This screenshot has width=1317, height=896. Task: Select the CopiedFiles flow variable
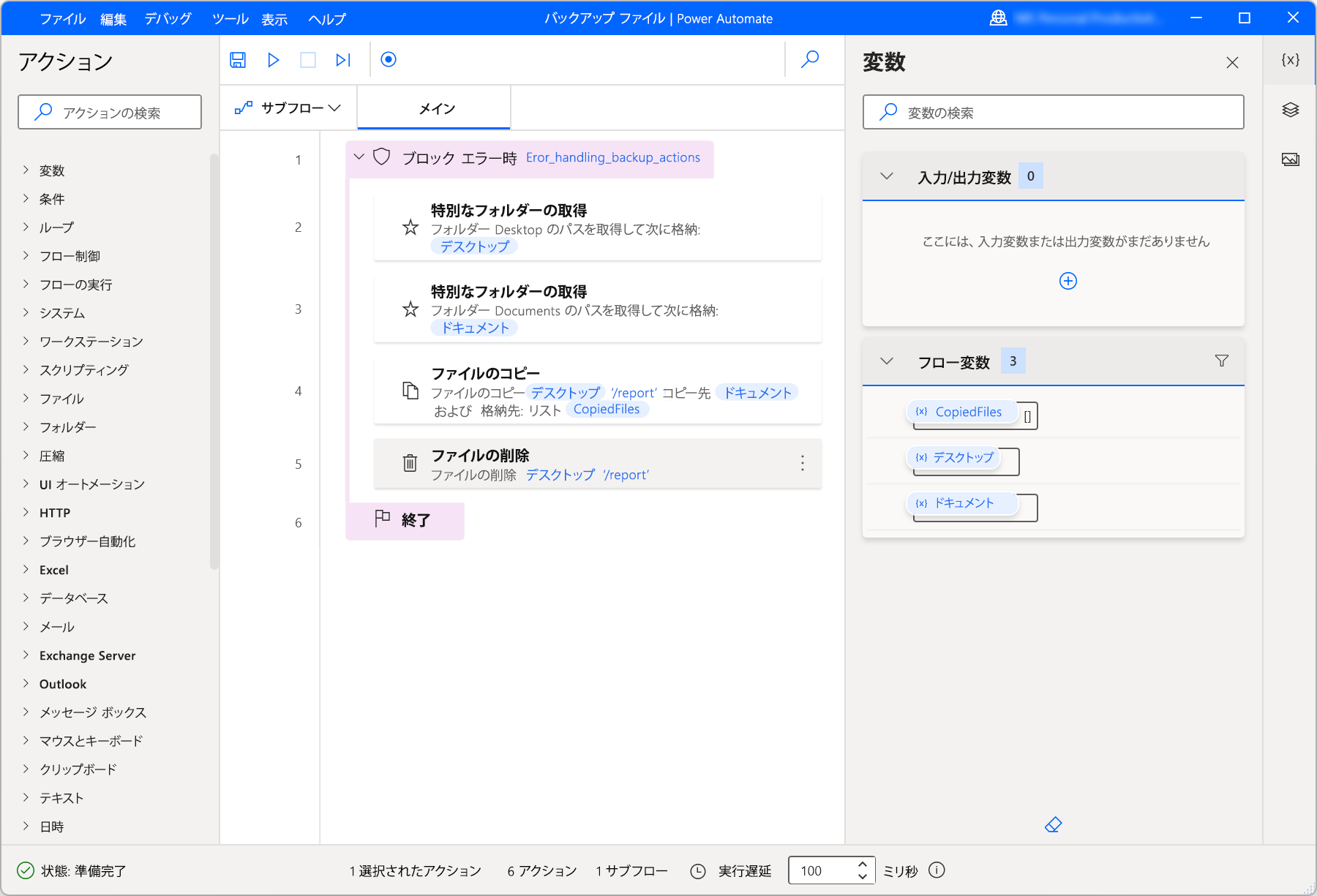pyautogui.click(x=962, y=412)
